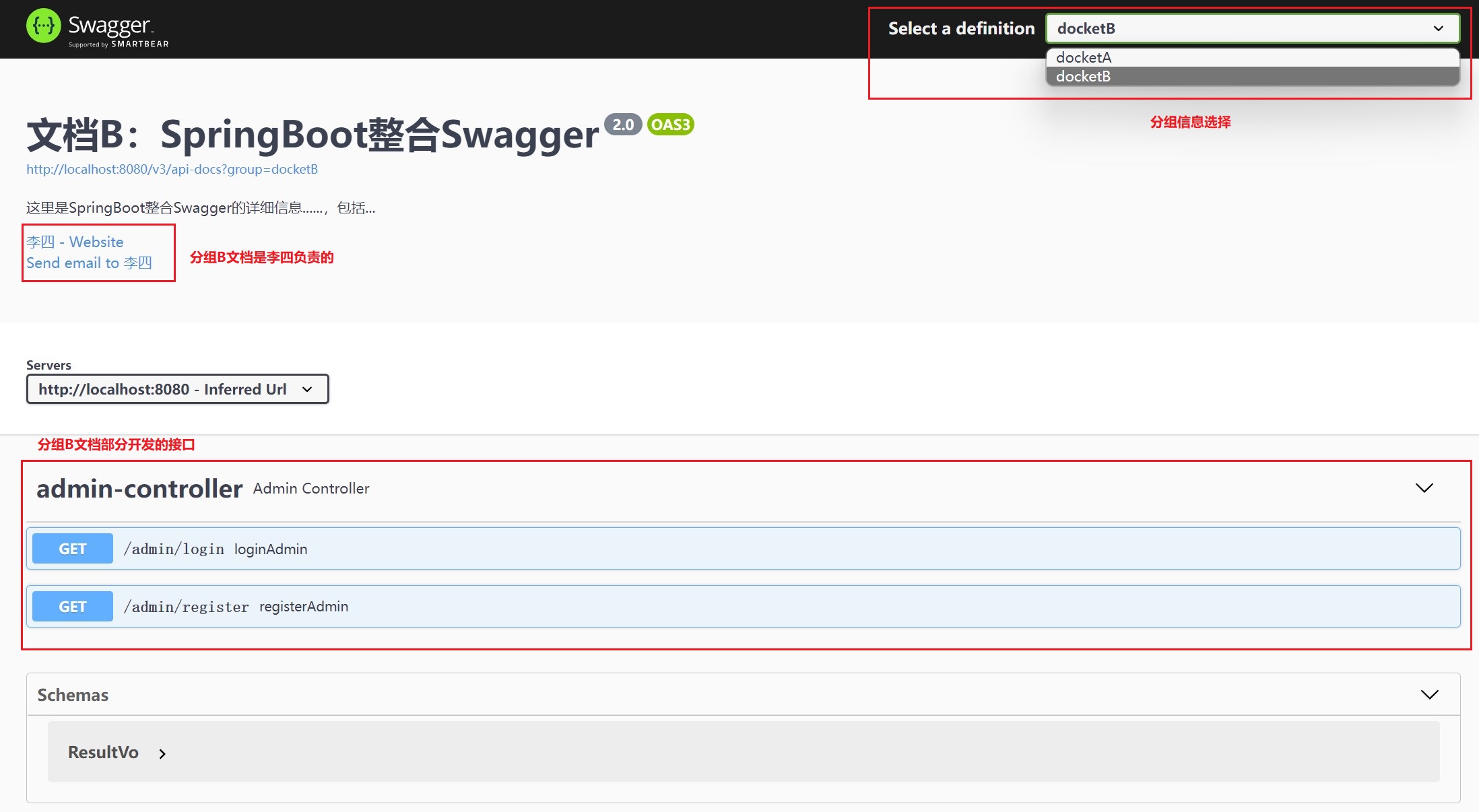
Task: Click the GET badge on /admin/register
Action: click(71, 606)
